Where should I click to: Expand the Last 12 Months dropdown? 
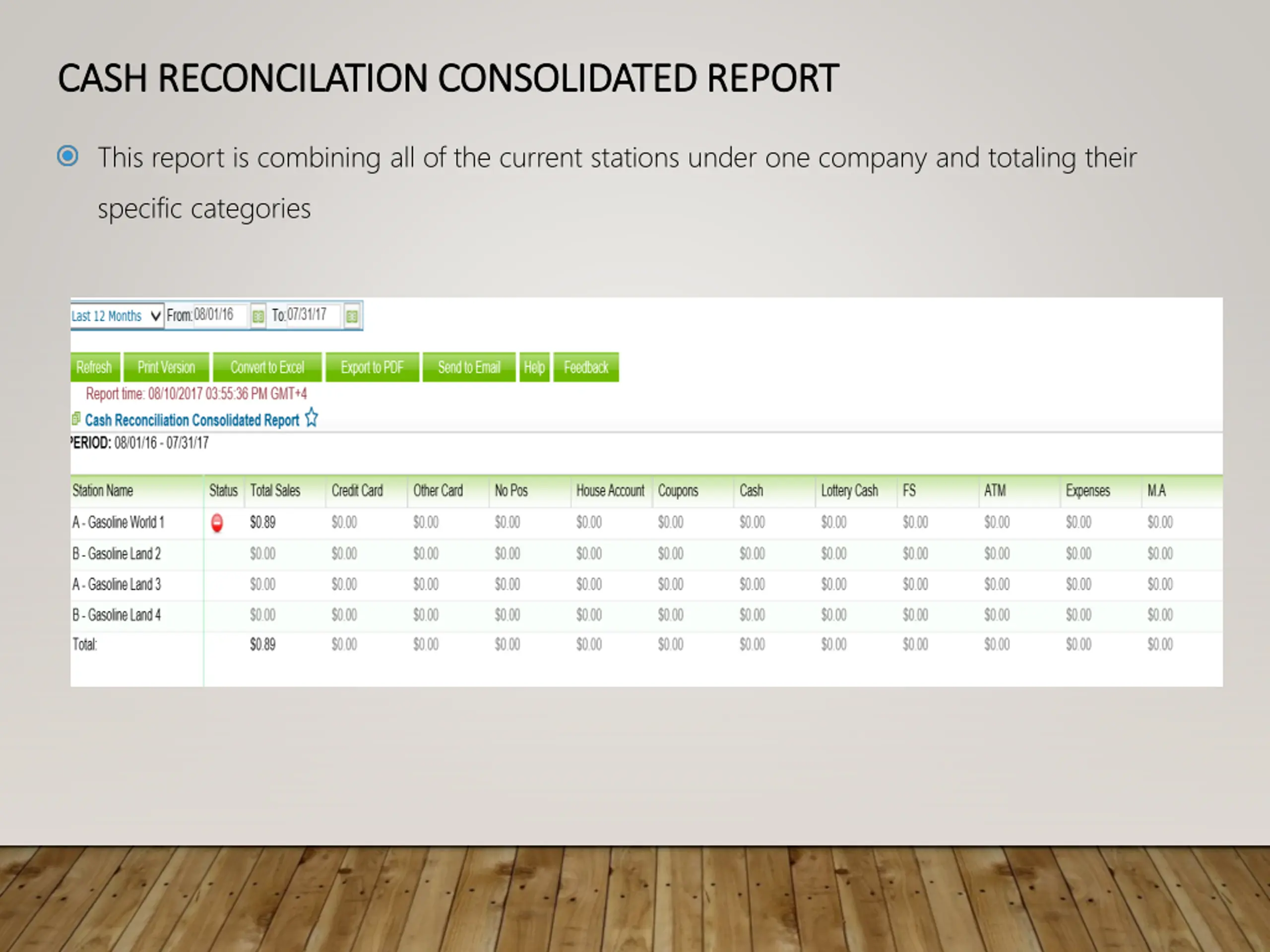(x=117, y=316)
